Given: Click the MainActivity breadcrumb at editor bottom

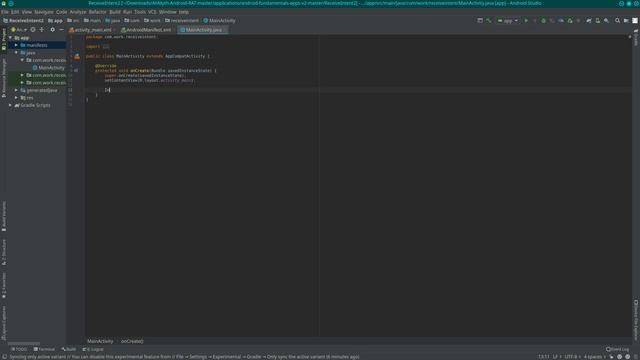Looking at the screenshot, I should (100, 341).
